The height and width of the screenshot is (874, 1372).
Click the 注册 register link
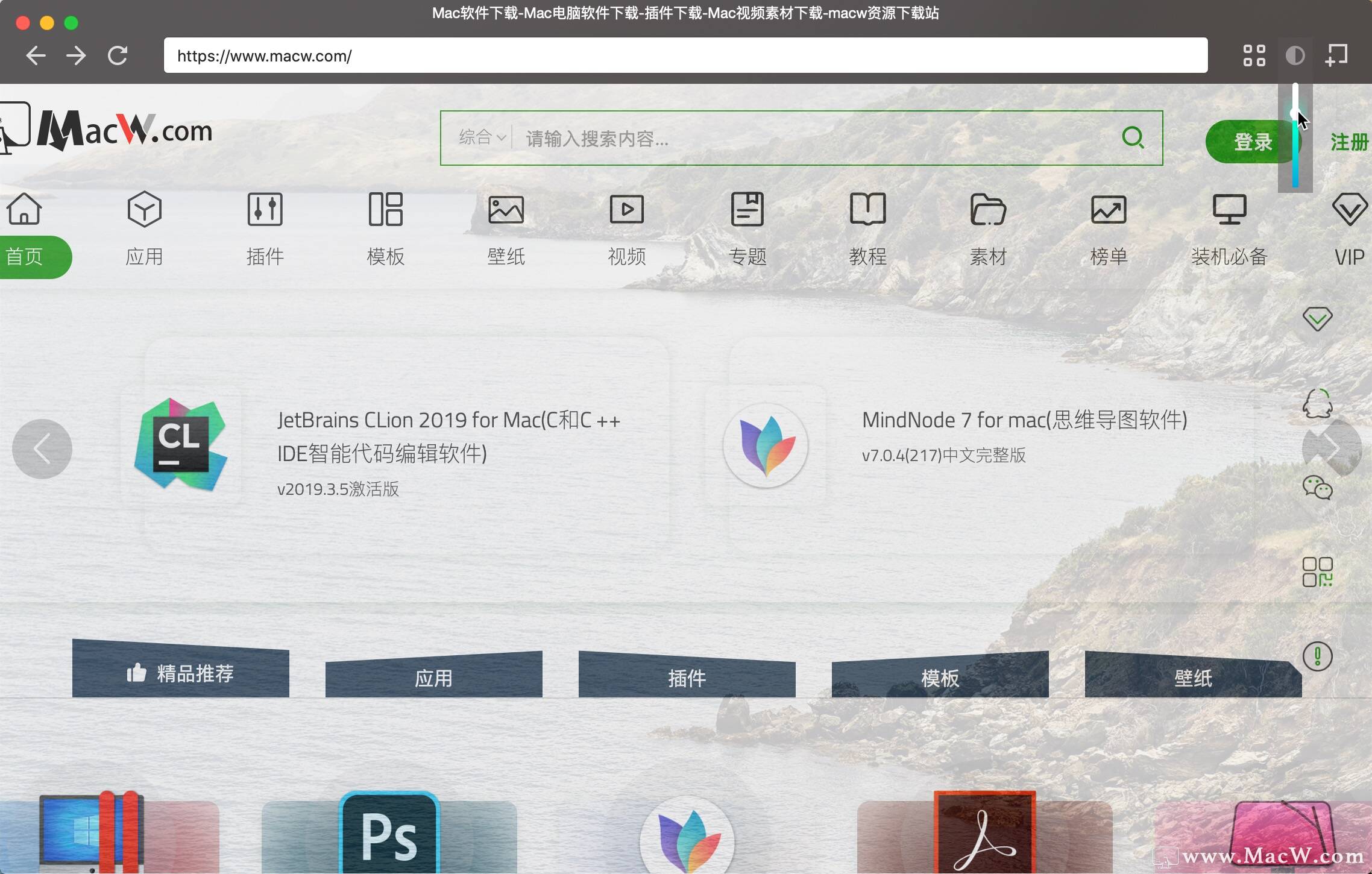pos(1350,142)
